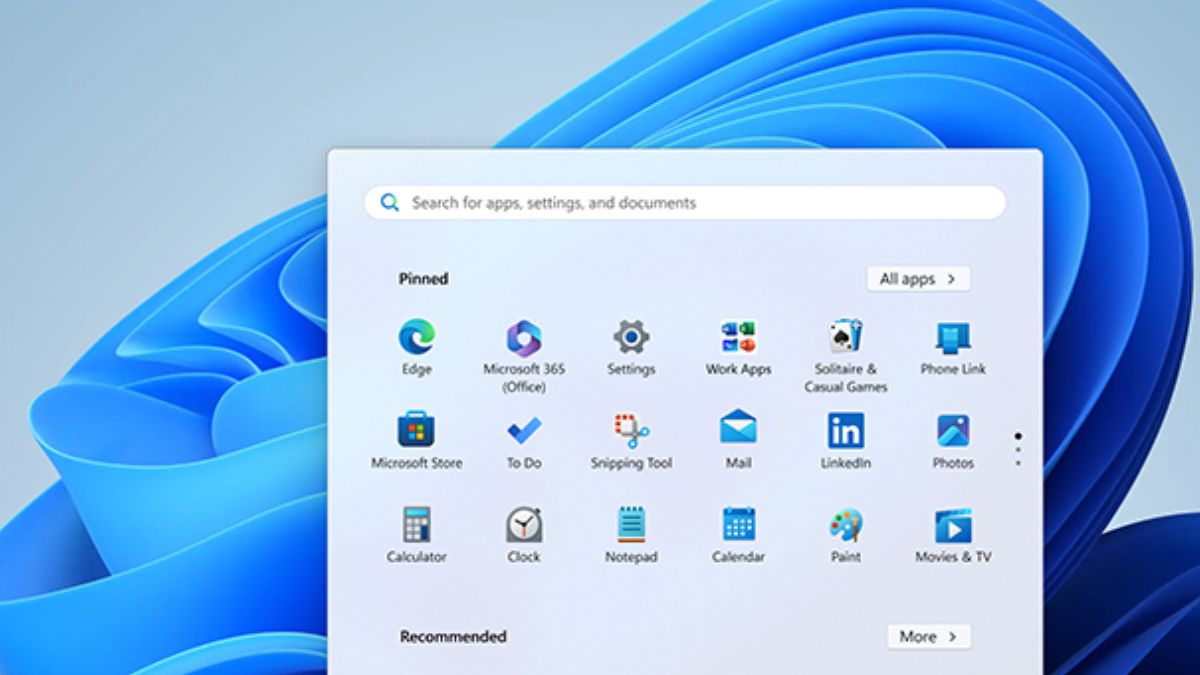
Task: Click the More button under Recommended
Action: (929, 636)
